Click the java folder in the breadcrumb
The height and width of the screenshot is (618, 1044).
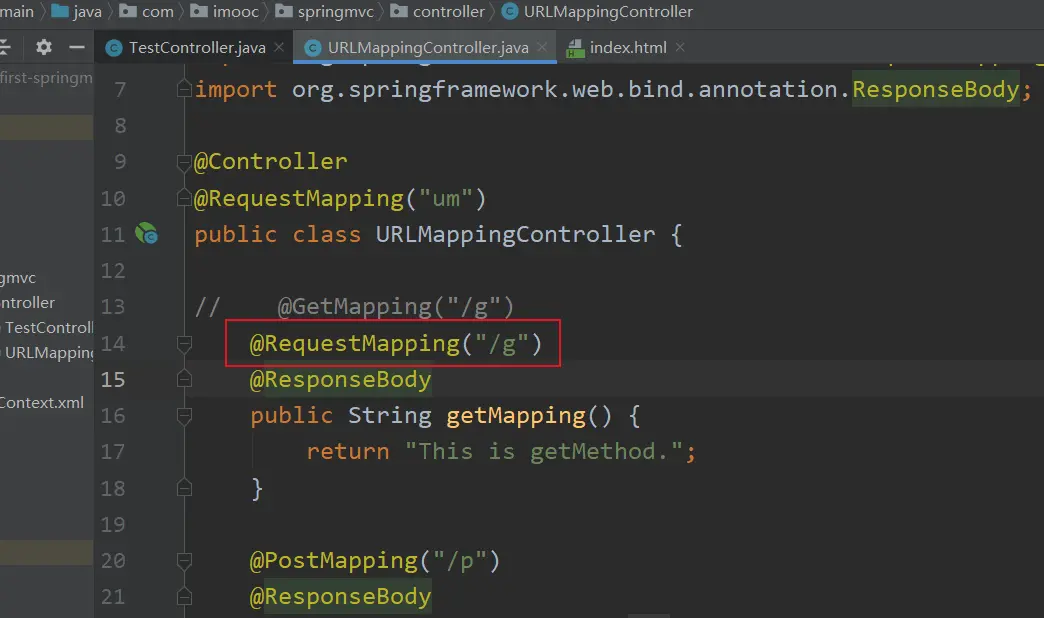click(77, 11)
